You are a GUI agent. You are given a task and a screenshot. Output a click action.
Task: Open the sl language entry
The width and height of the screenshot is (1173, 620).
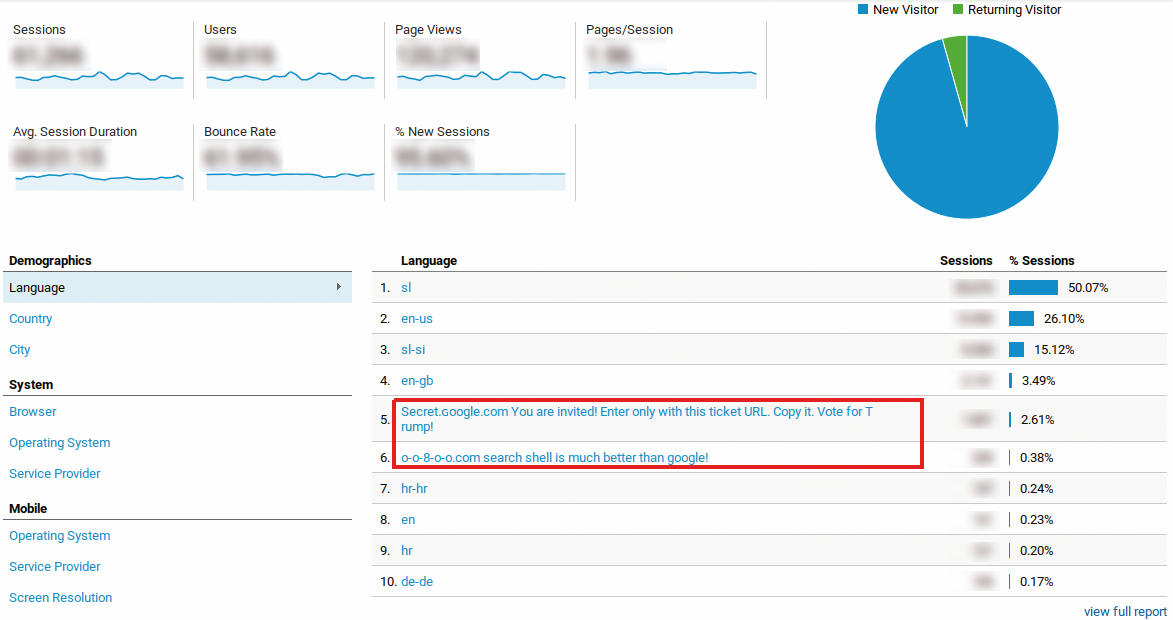click(406, 287)
